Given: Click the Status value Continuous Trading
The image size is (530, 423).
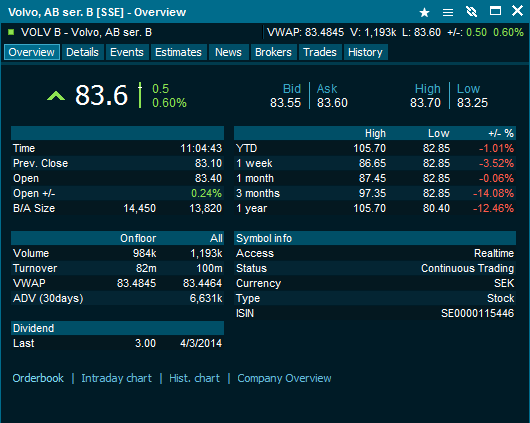Looking at the screenshot, I should click(467, 268).
